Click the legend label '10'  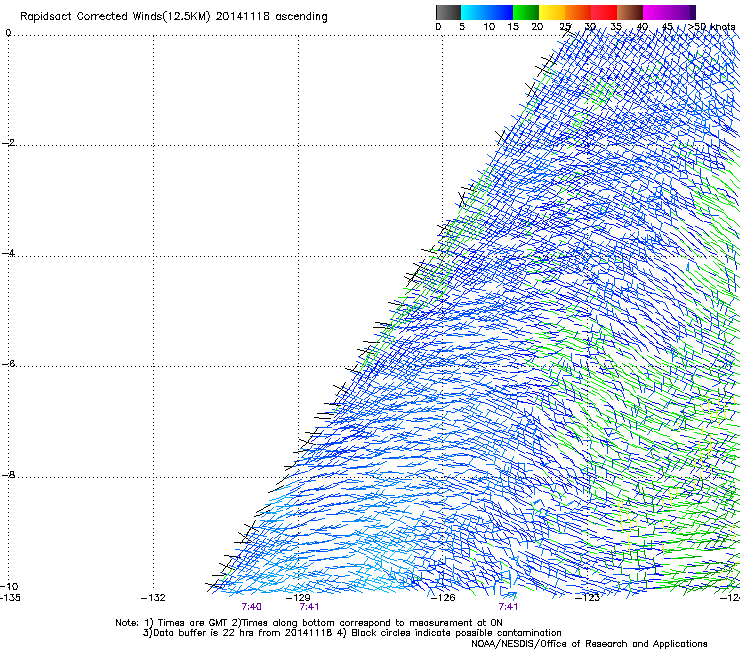tap(489, 27)
